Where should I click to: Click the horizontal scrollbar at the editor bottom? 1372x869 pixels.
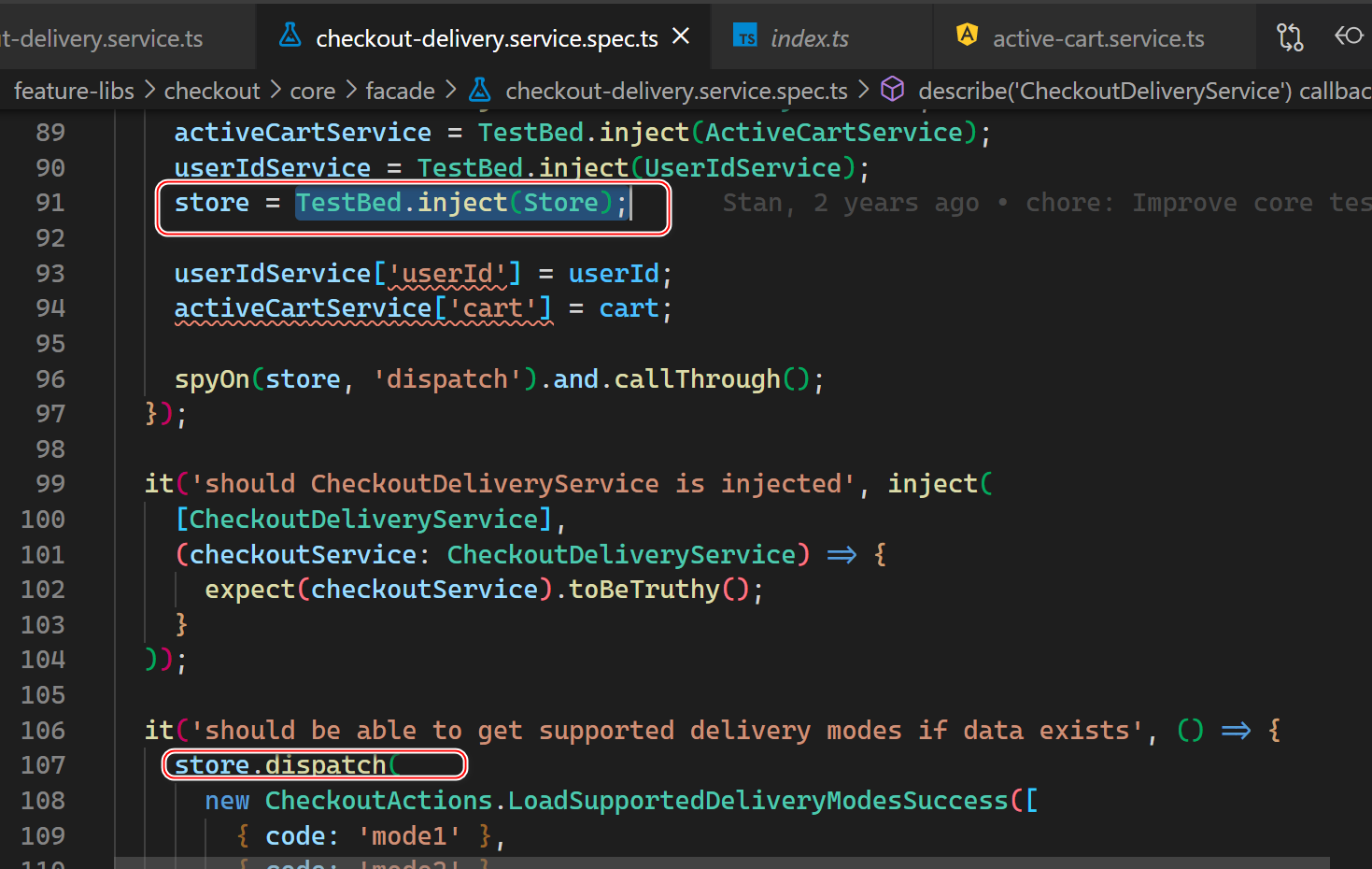tap(721, 862)
